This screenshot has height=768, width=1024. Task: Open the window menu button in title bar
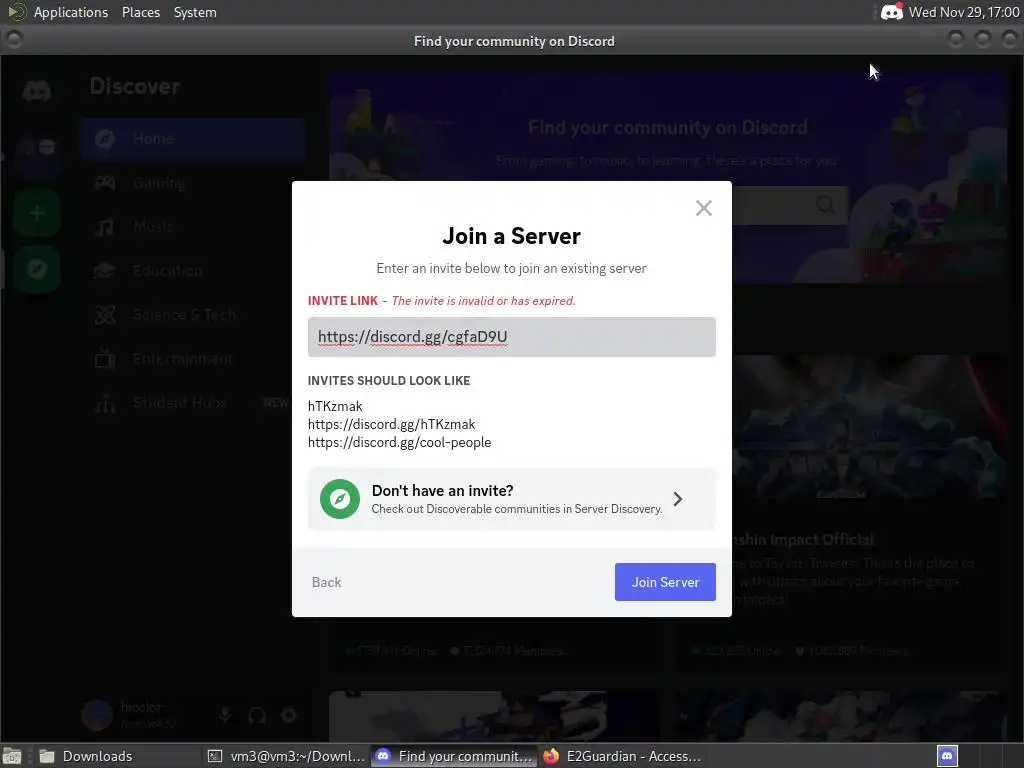(x=14, y=40)
